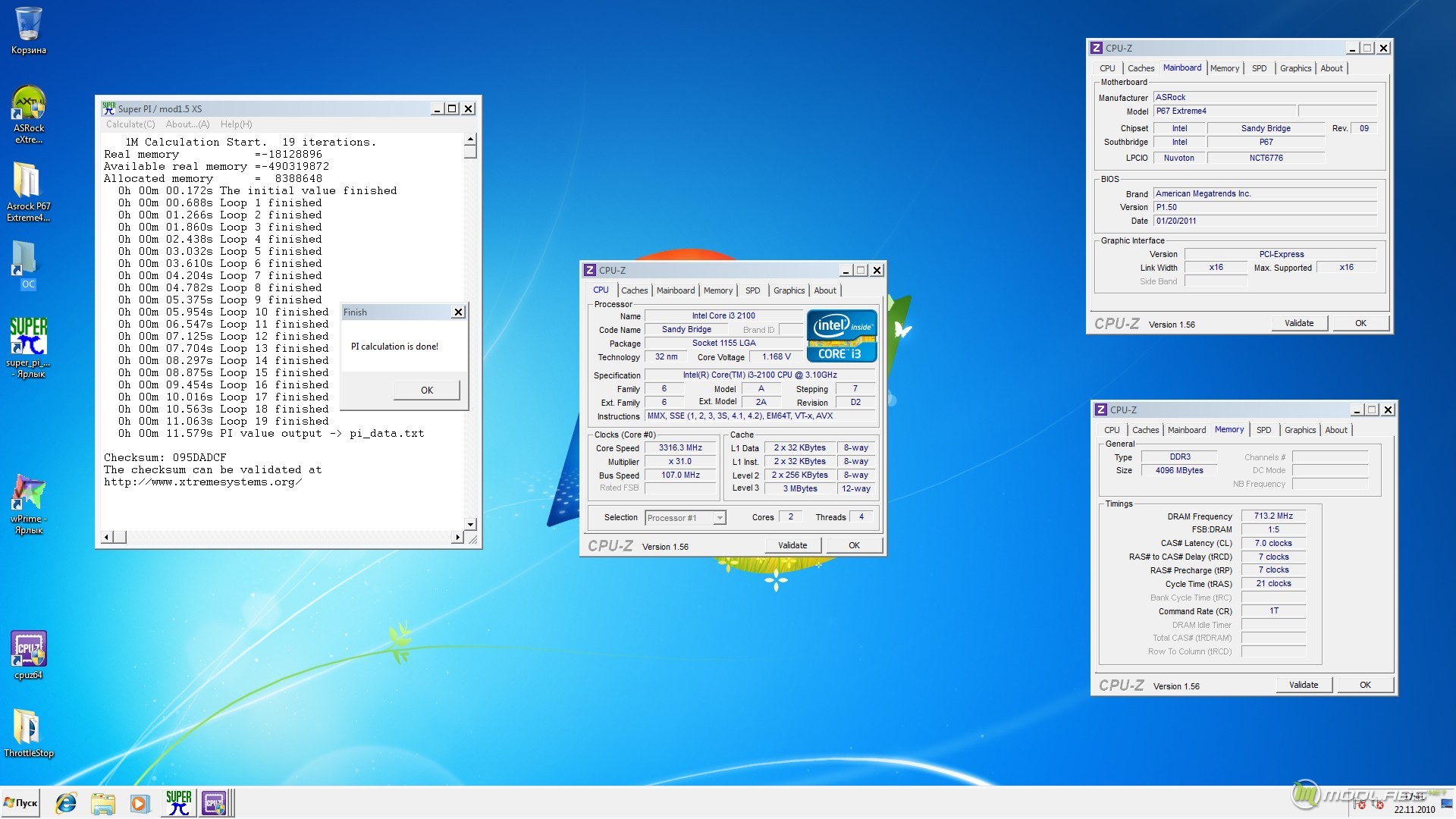This screenshot has width=1456, height=819.
Task: Select Graphics tab in center CPU-Z window
Action: 789,290
